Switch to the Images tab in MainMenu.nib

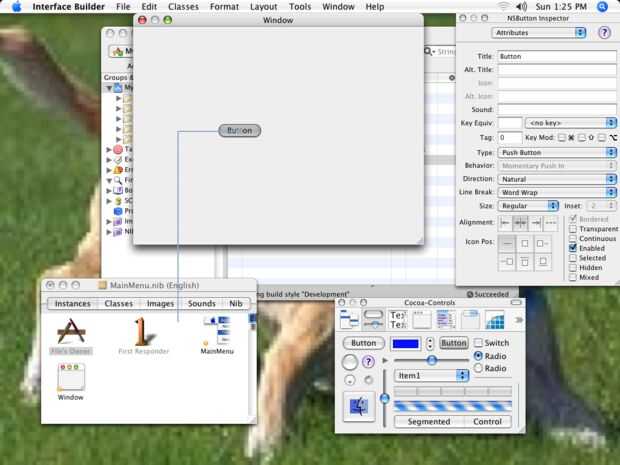[160, 303]
